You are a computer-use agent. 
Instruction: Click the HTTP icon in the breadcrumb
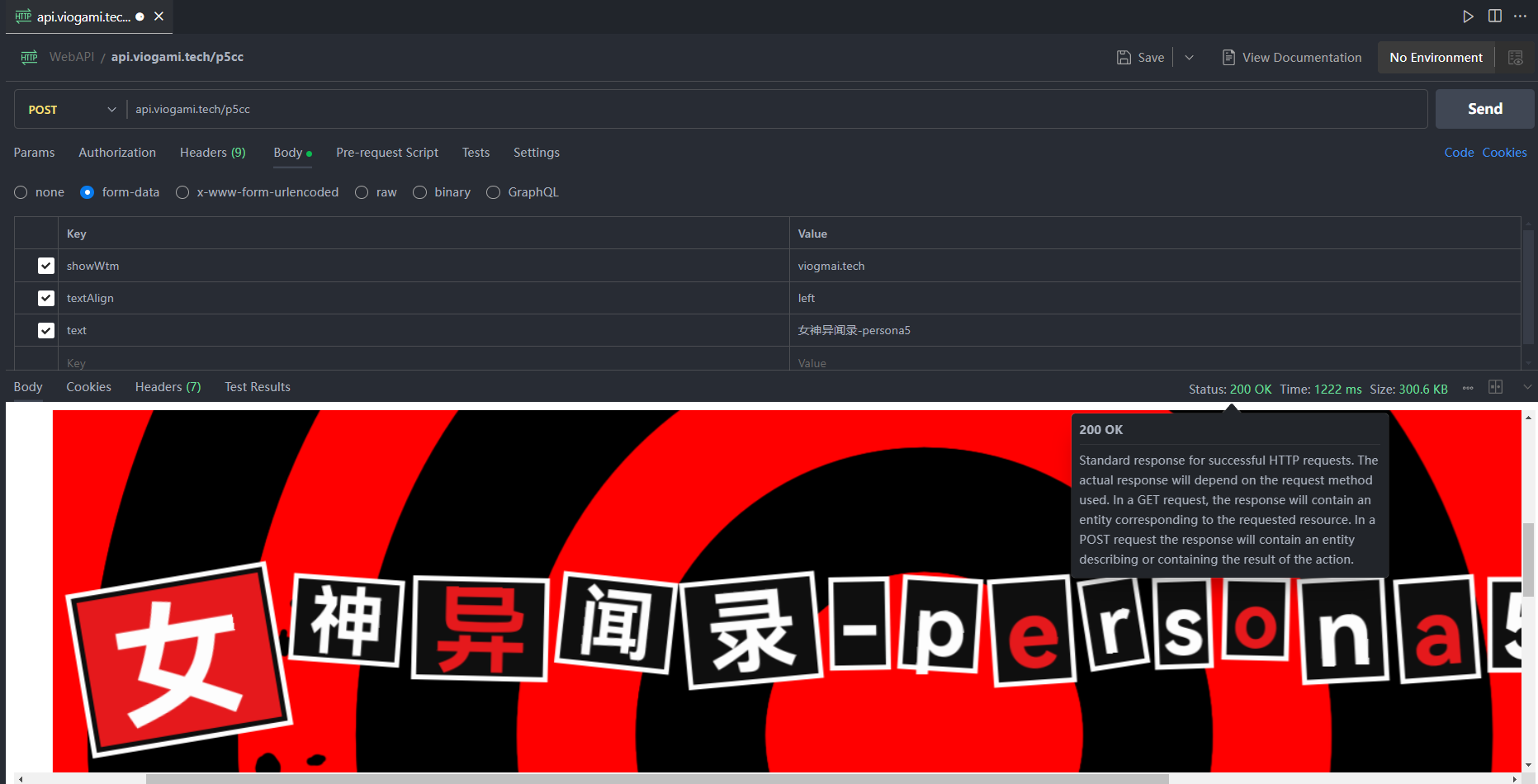[30, 57]
